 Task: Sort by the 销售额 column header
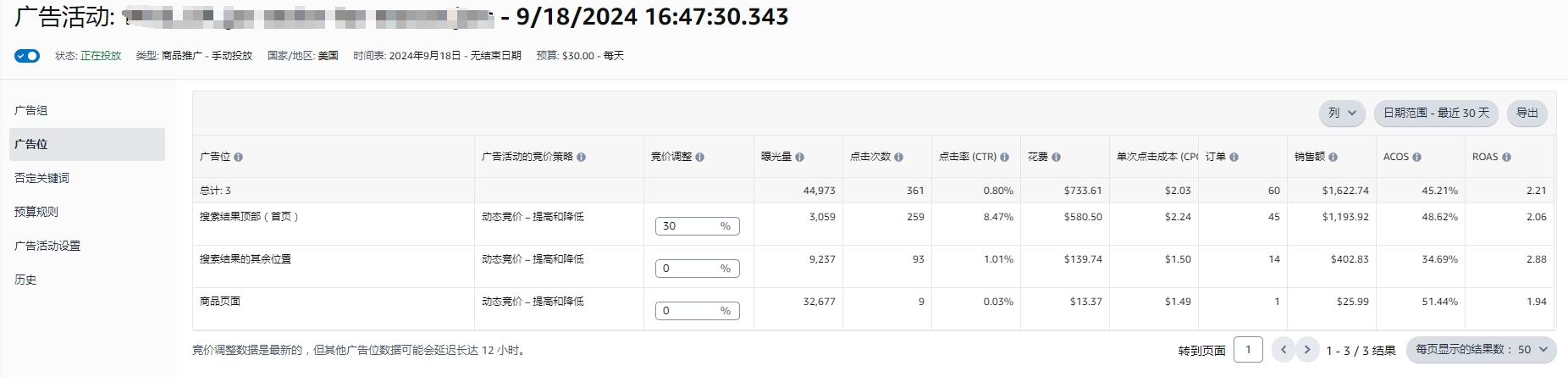point(1310,157)
